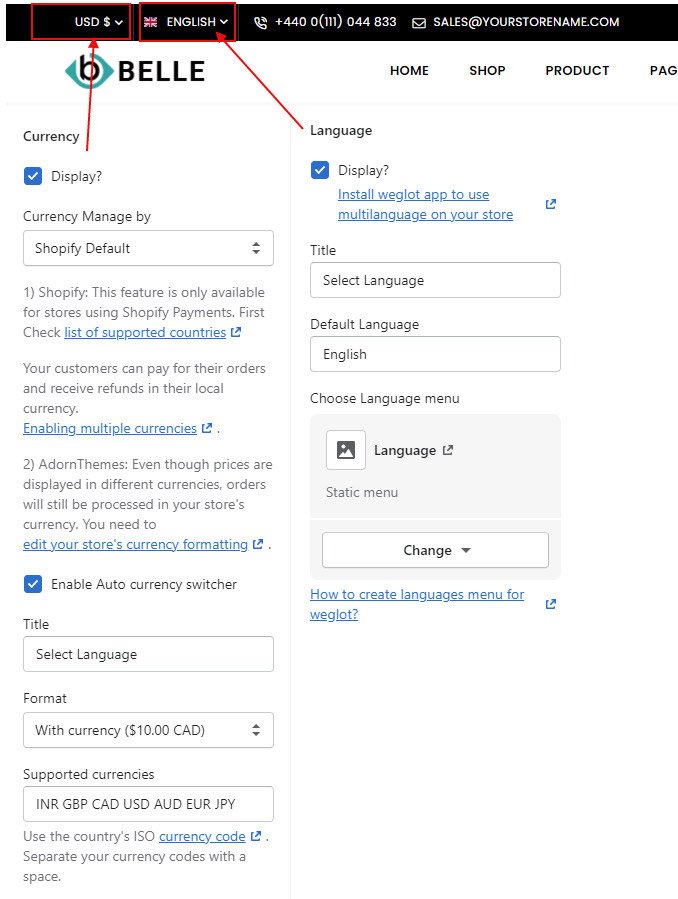
Task: Click the Change menu button
Action: coord(435,550)
